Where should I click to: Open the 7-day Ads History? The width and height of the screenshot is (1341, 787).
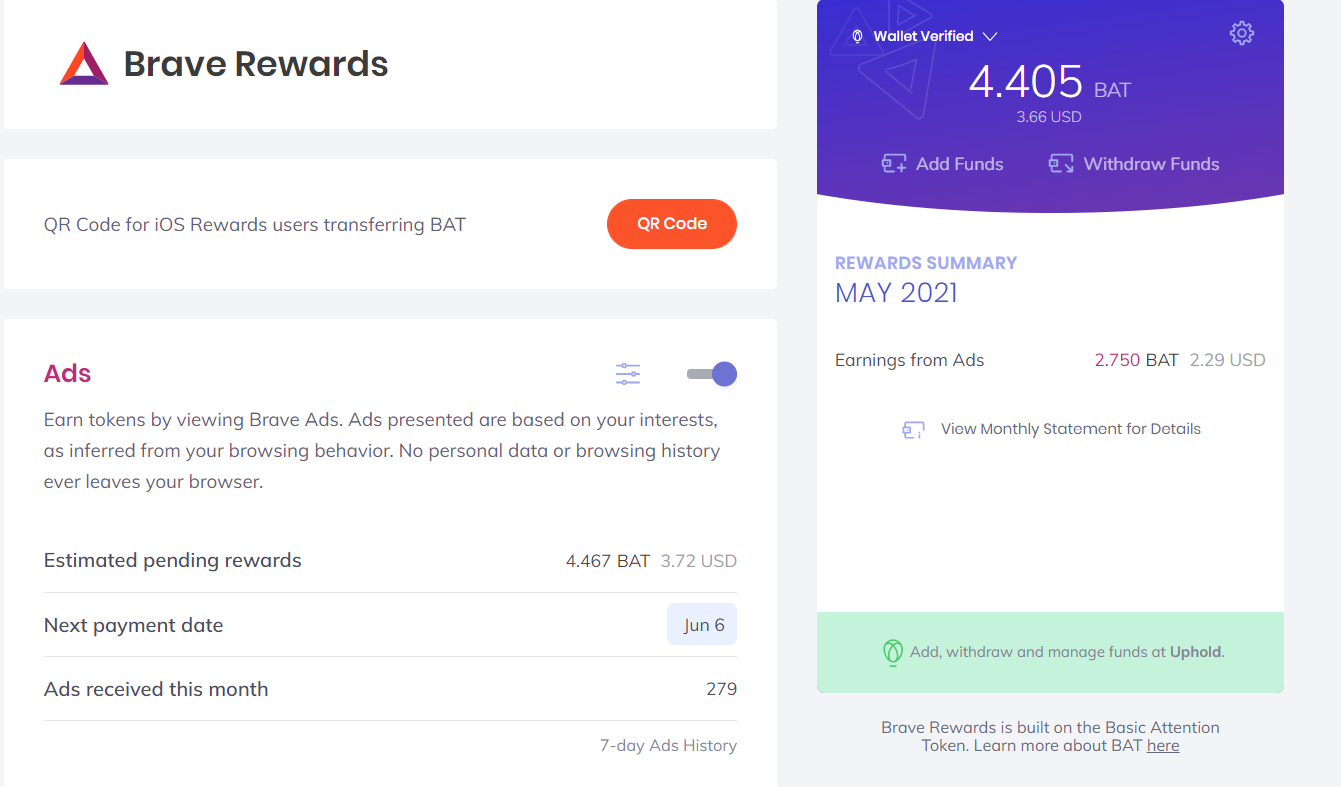pos(668,745)
